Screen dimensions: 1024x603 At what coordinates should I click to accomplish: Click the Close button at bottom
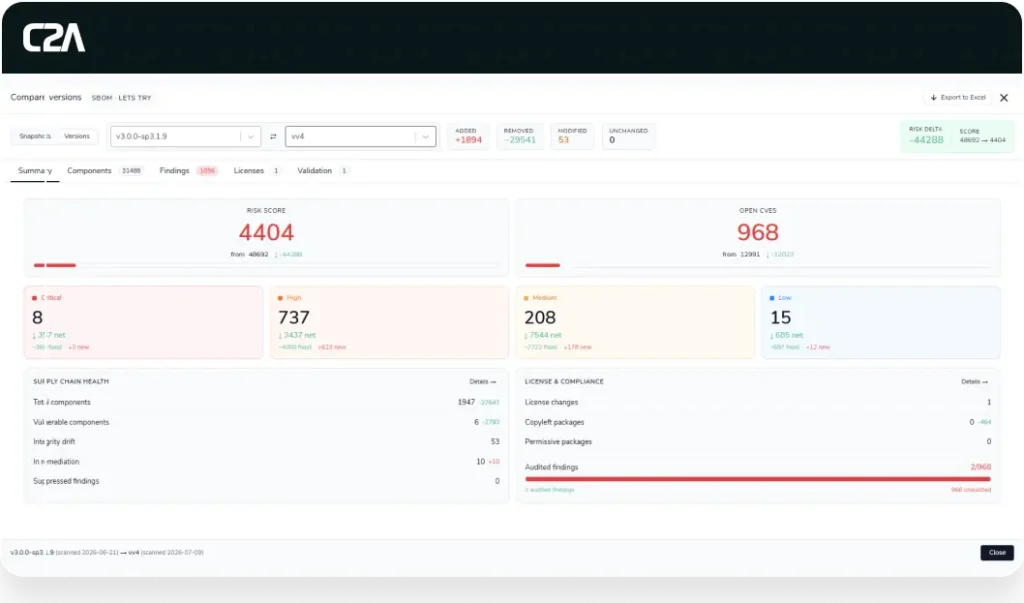tap(997, 553)
